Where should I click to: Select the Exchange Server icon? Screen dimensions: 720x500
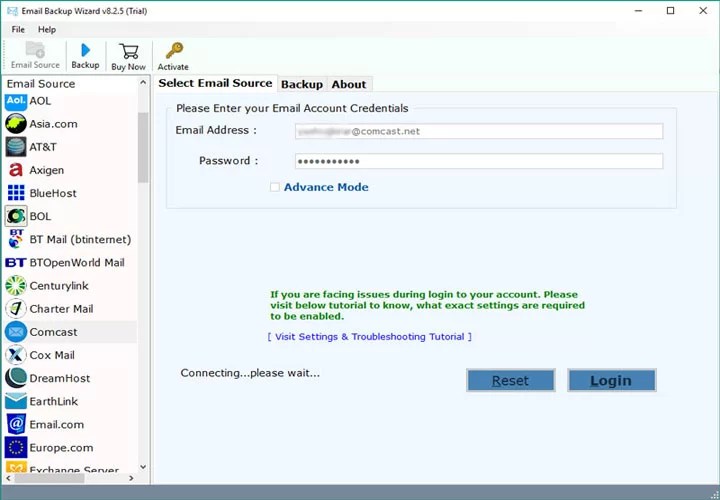(16, 468)
